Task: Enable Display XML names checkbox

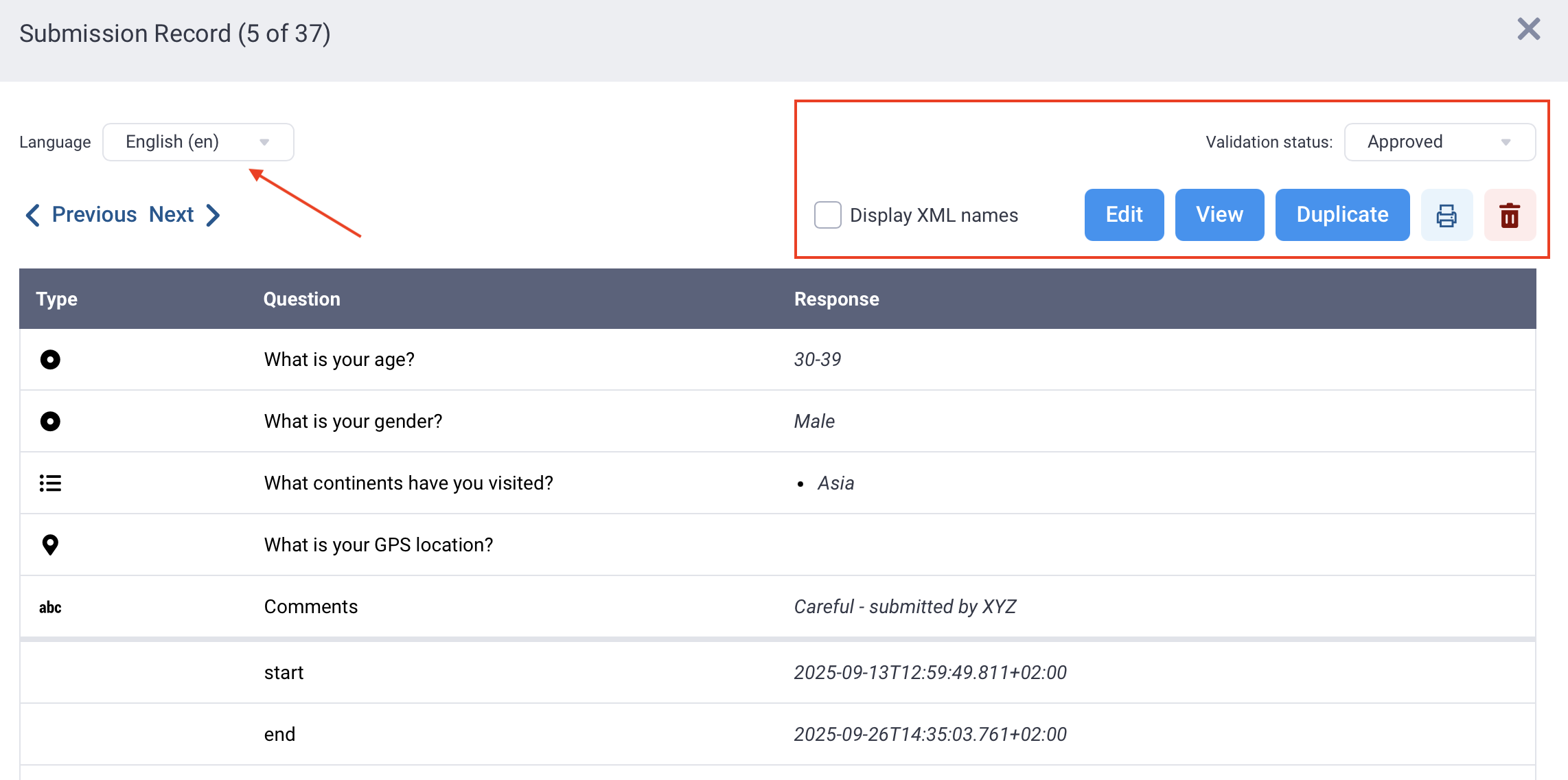Action: [x=827, y=215]
